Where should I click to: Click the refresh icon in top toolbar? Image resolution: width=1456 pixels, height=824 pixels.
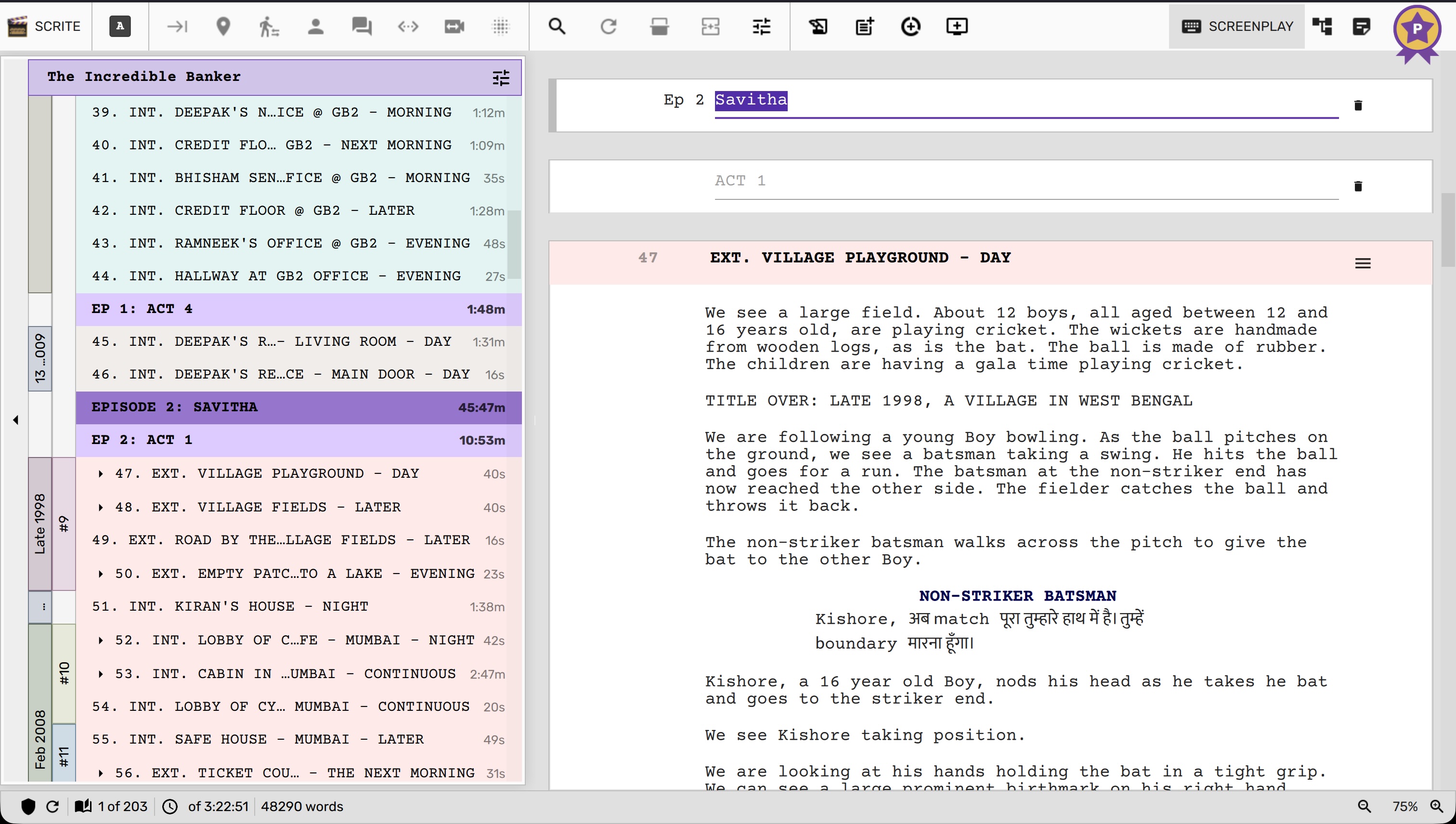tap(608, 26)
